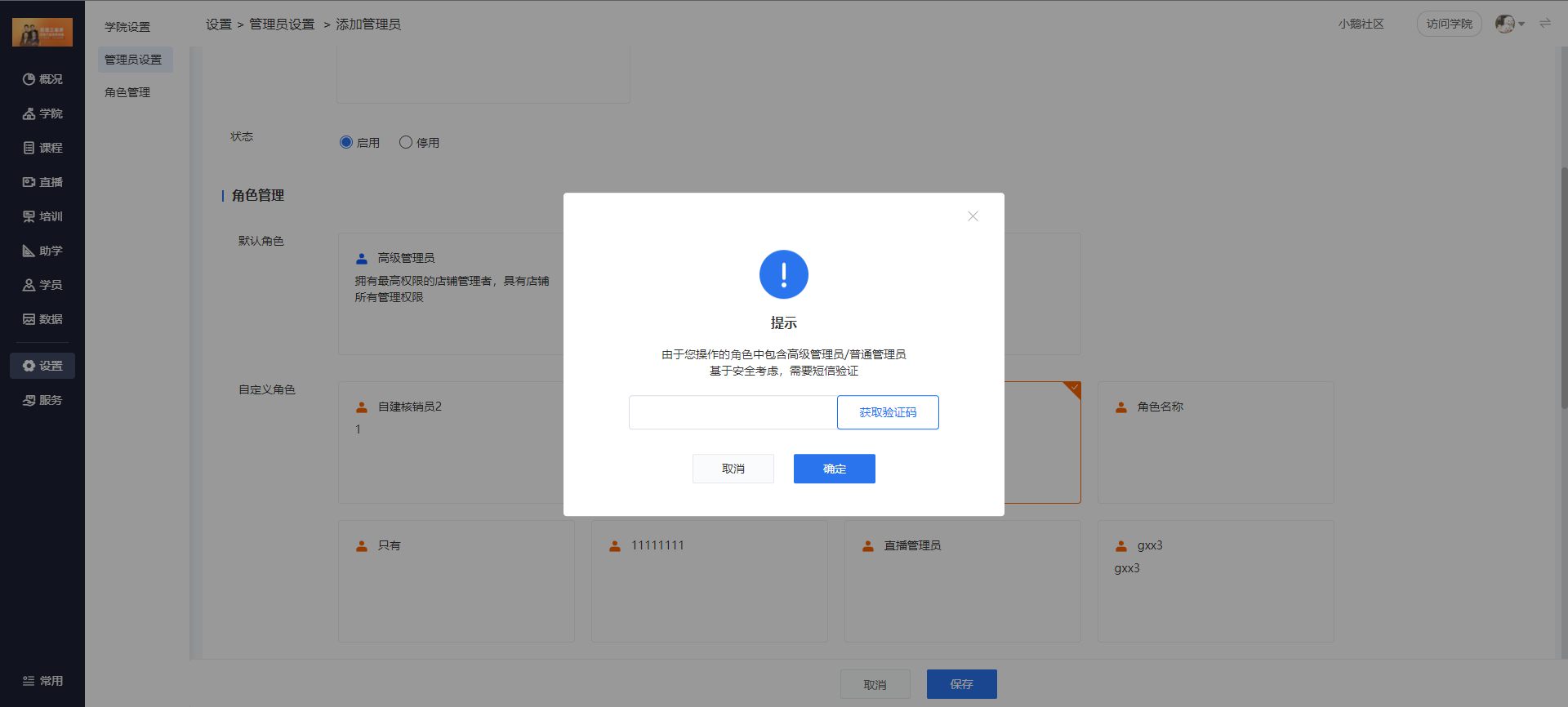Click the verification code input field
1568x707 pixels.
733,412
